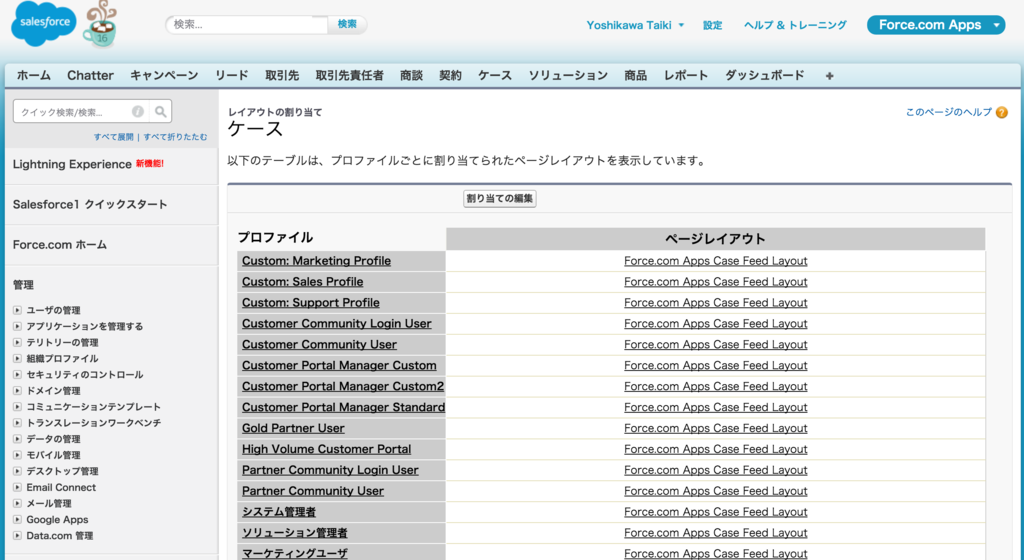Viewport: 1024px width, 560px height.
Task: Open ヘルプ & トレーニング link
Action: tap(795, 25)
